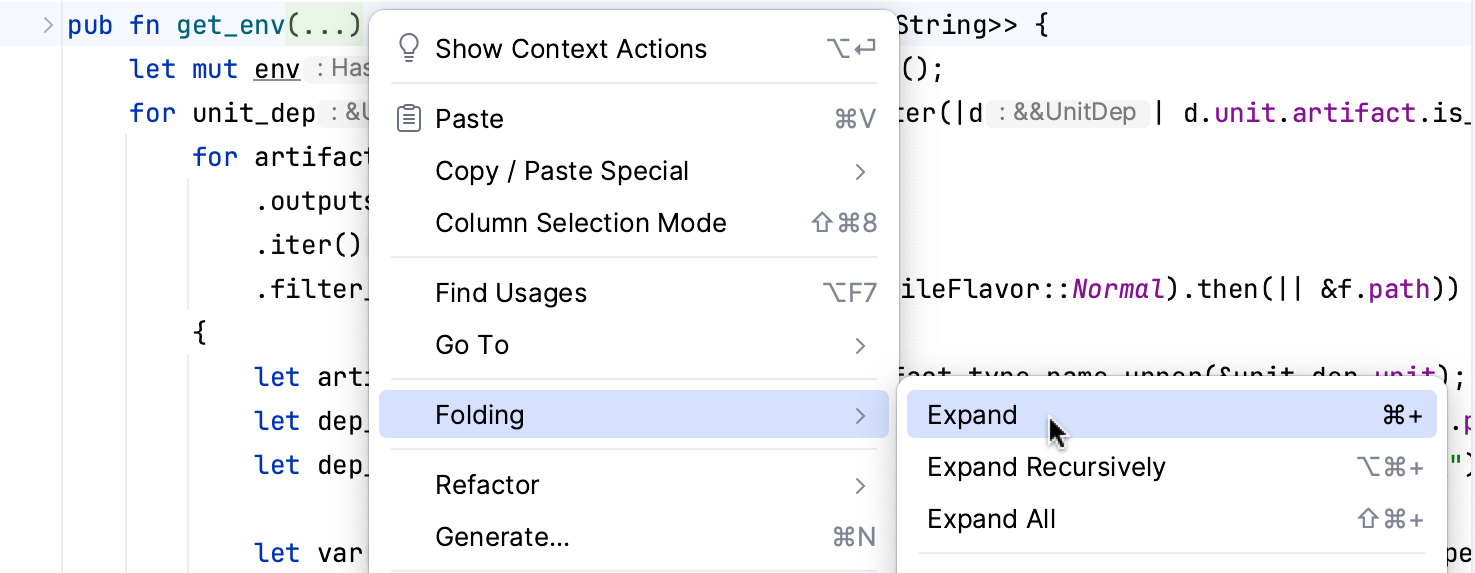Open the Copy / Paste Special submenu arrow
Viewport: 1475px width, 573px height.
point(860,172)
